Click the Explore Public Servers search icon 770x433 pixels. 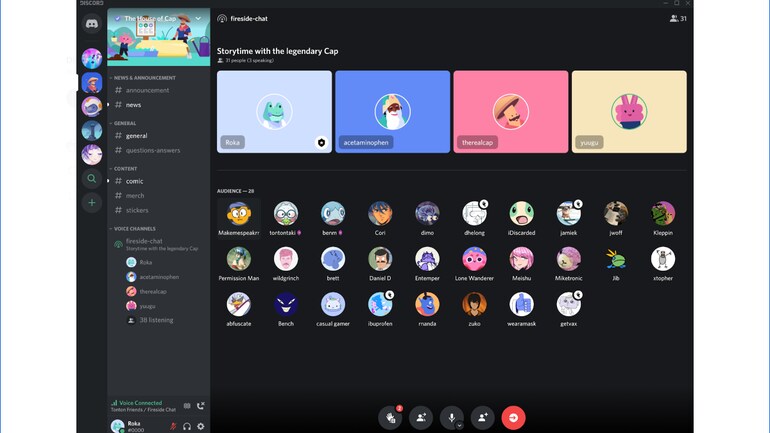[x=92, y=179]
